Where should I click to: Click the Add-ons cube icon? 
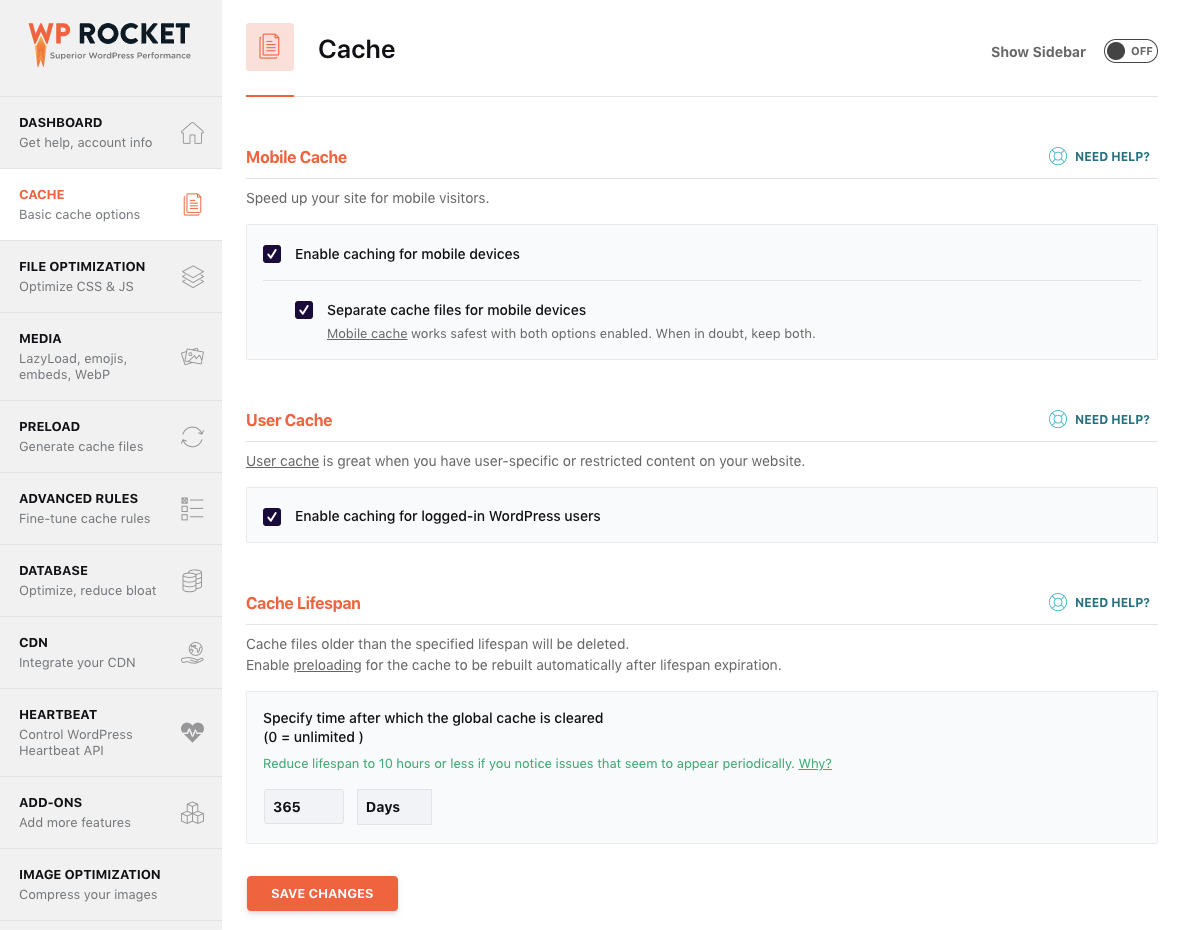192,812
